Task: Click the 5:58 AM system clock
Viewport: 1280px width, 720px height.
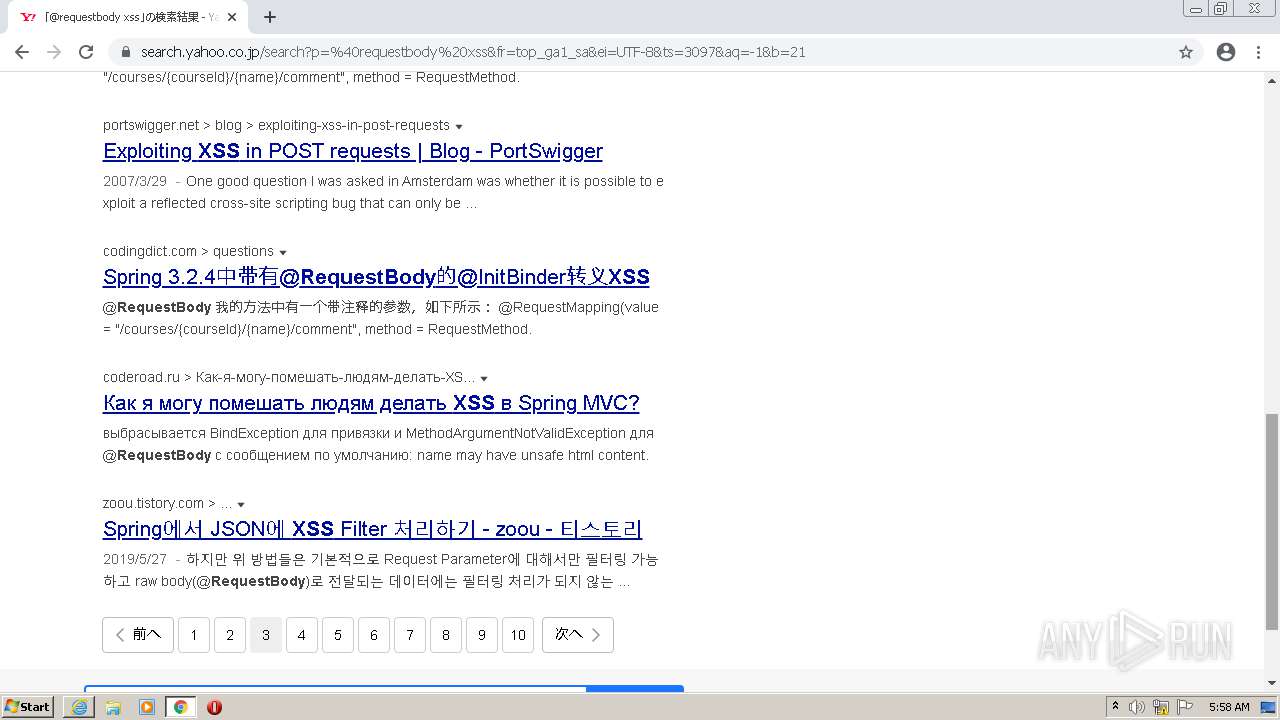Action: (1229, 707)
